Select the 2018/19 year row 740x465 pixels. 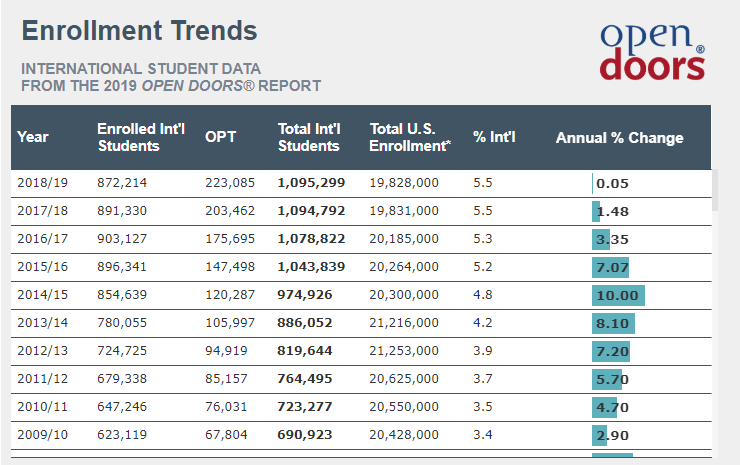pos(361,183)
